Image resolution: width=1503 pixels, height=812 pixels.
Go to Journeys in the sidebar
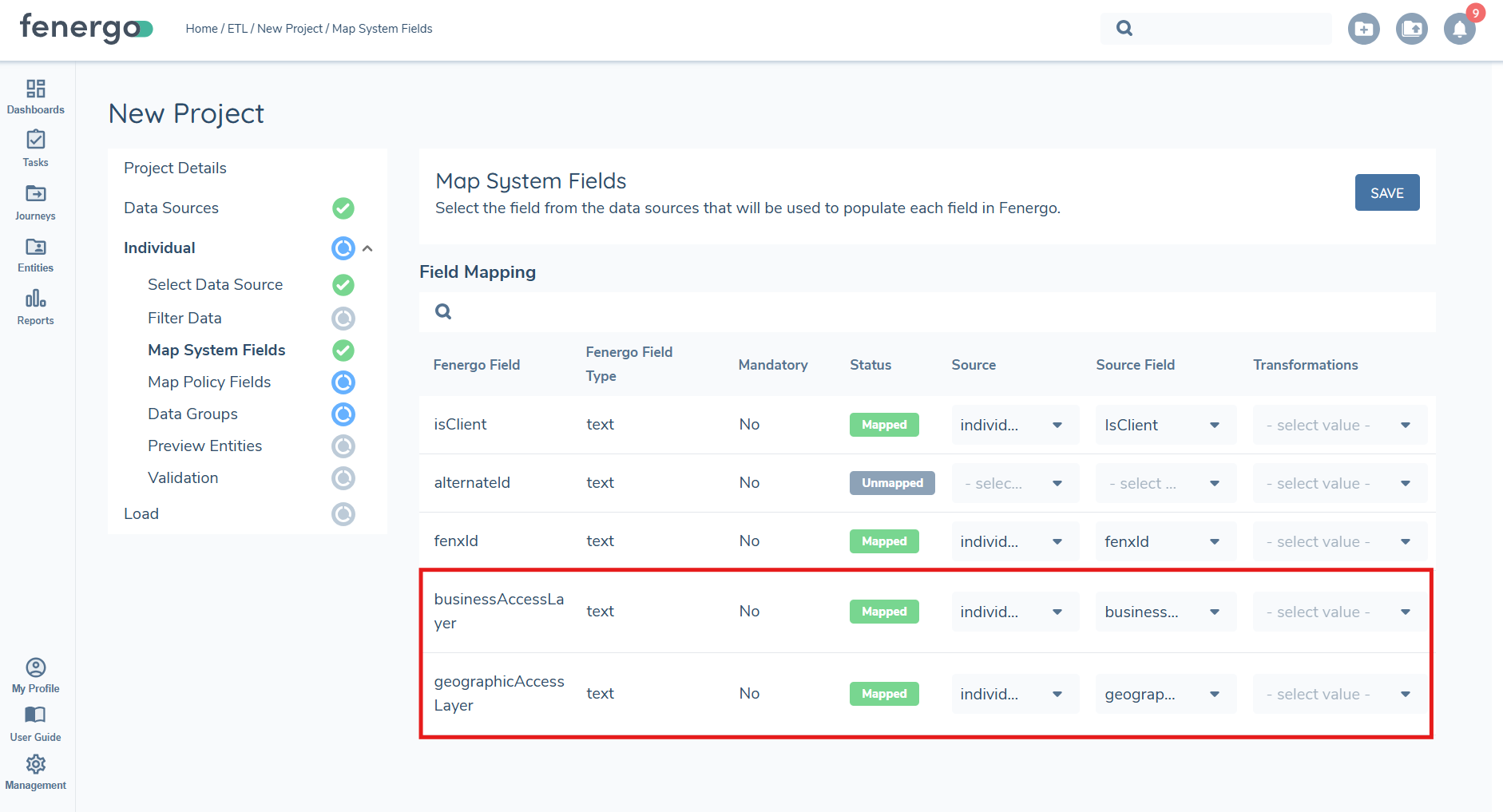[x=35, y=202]
